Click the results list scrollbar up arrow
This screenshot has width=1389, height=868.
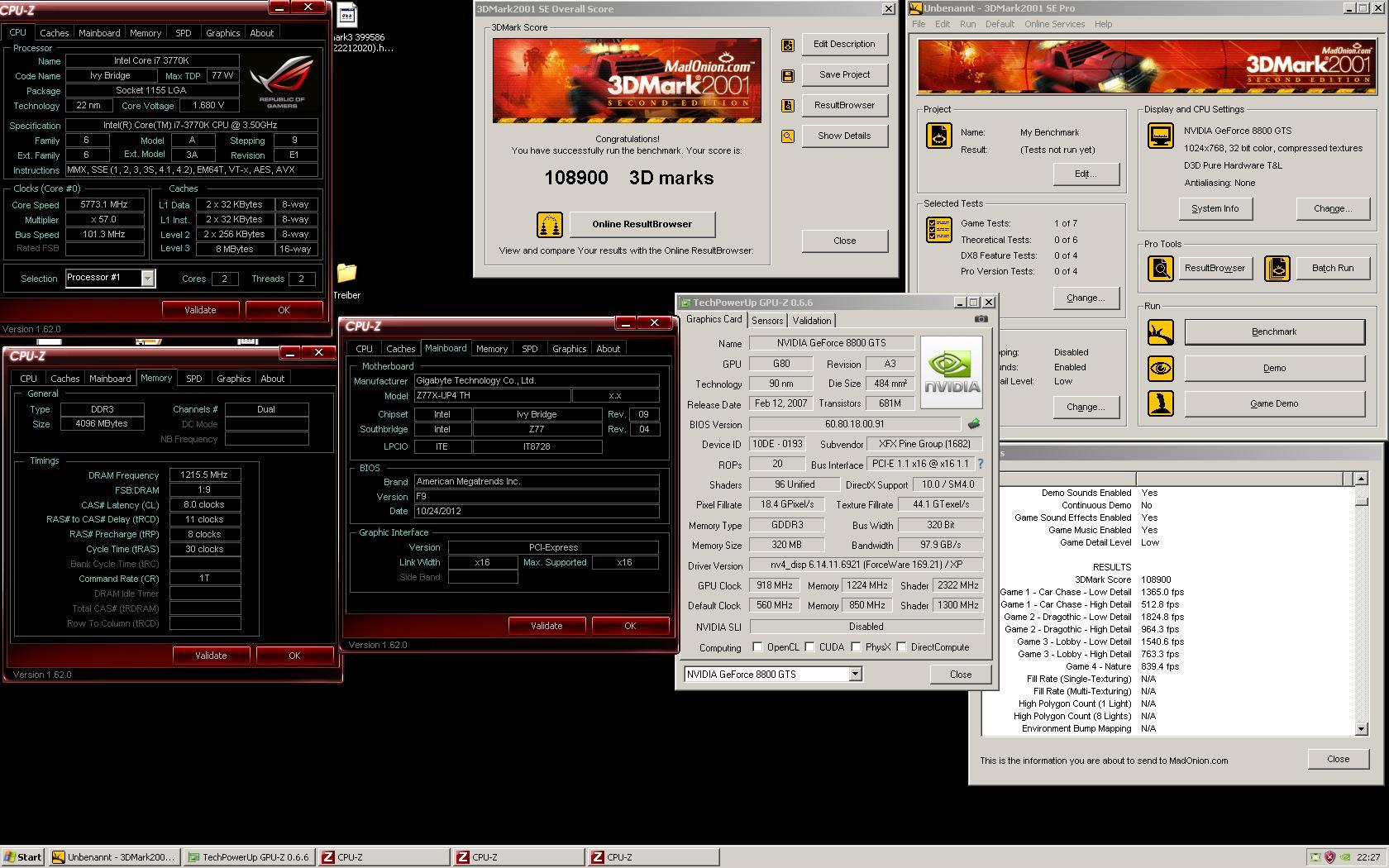(x=1361, y=479)
